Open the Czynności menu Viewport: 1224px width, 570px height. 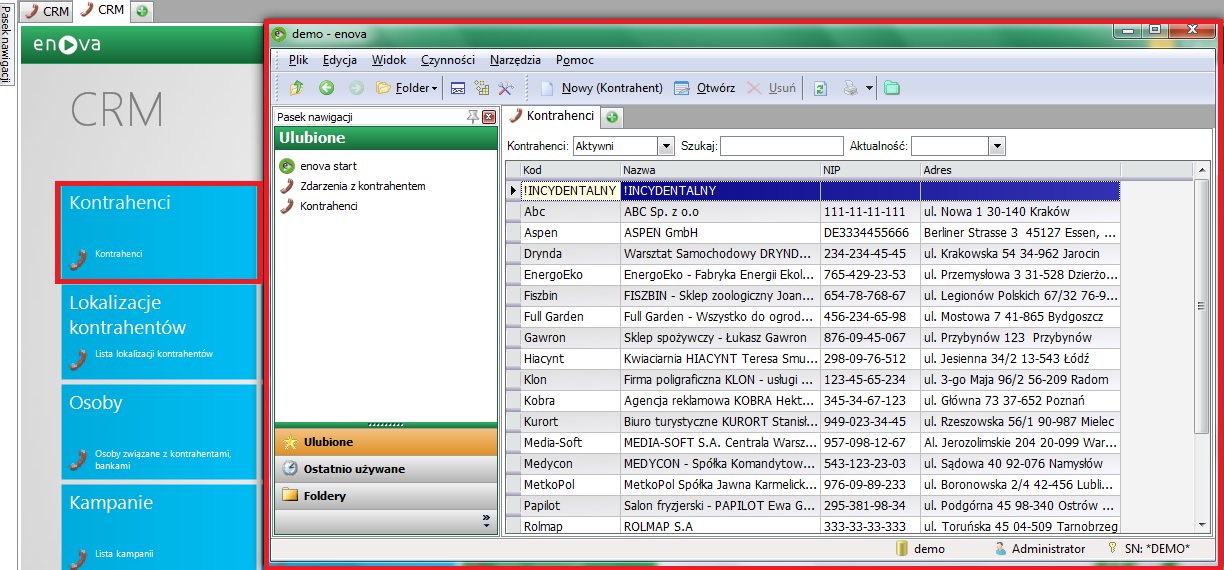coord(448,60)
